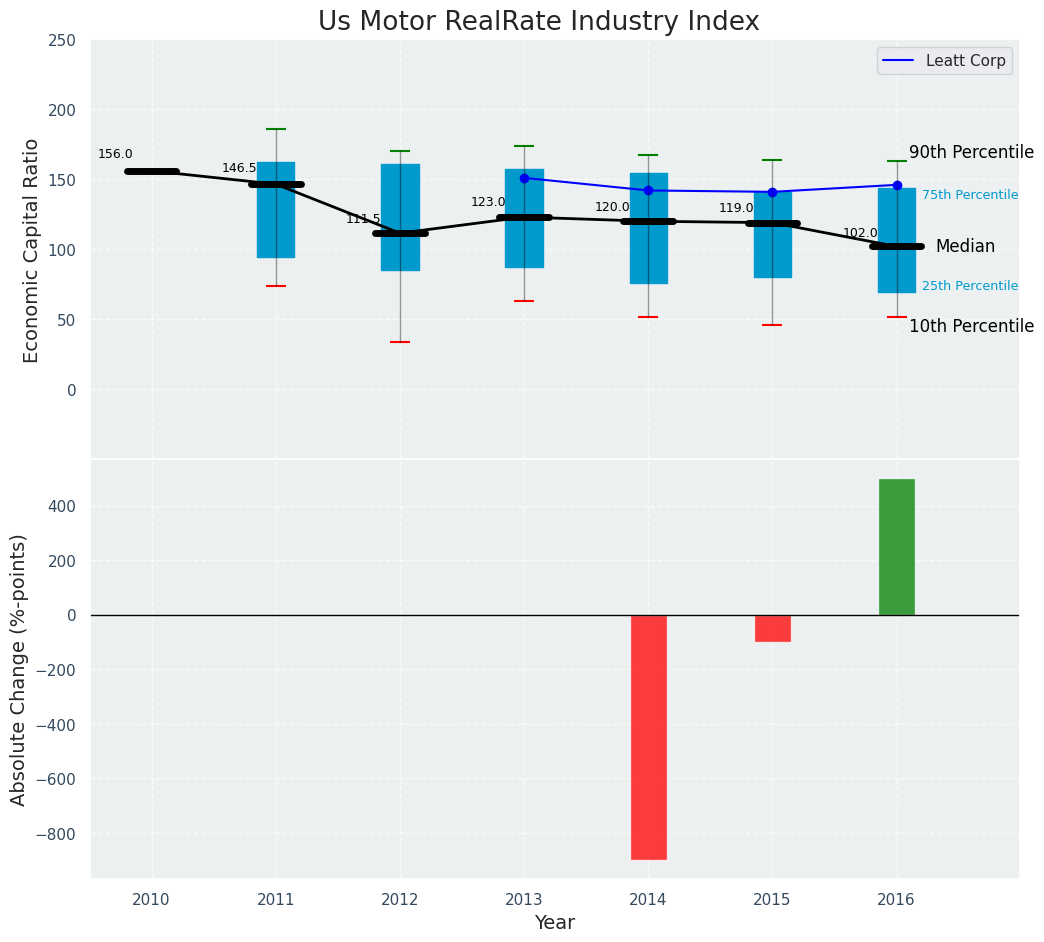Select the small red 2015 change bar
This screenshot has height=942, width=1044.
pos(772,628)
